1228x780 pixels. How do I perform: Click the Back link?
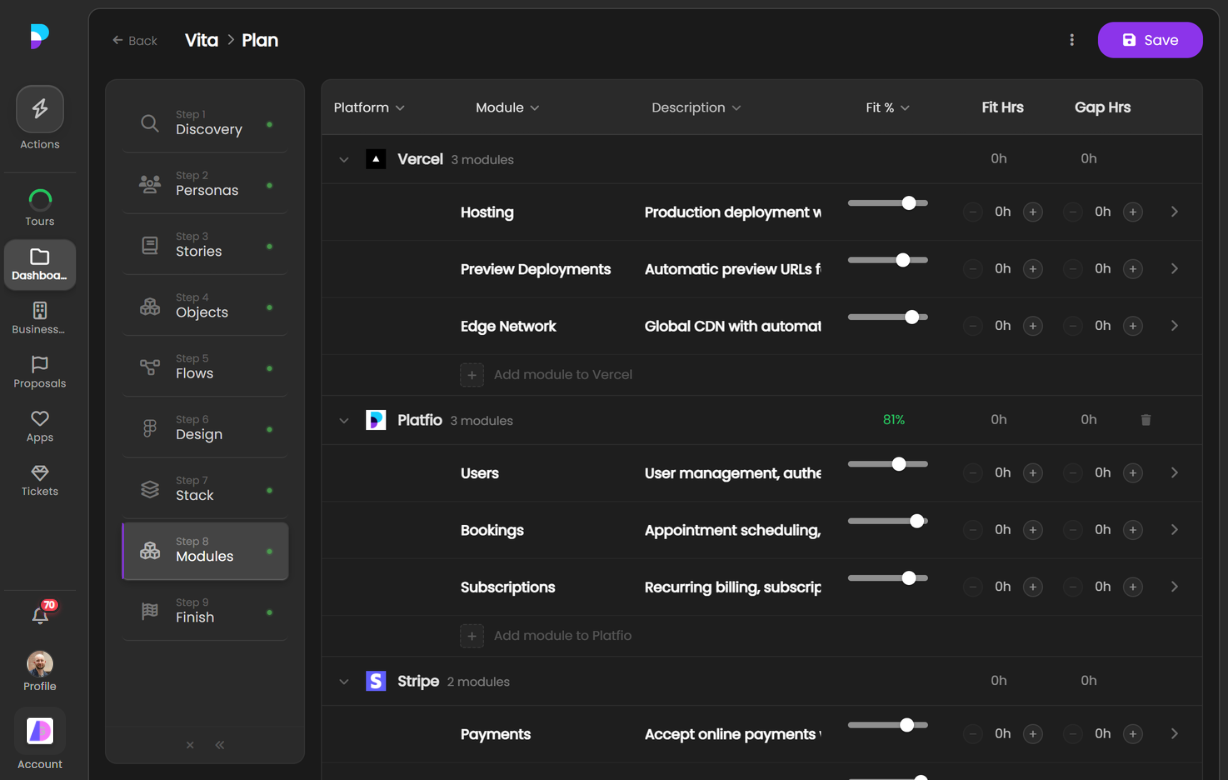134,40
